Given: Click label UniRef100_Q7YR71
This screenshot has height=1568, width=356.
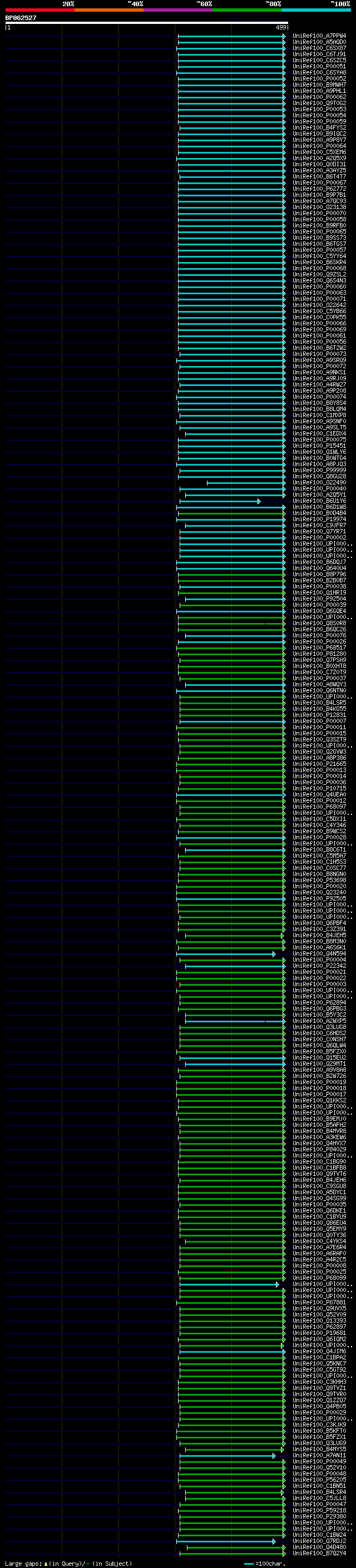Looking at the screenshot, I should click(x=319, y=531).
